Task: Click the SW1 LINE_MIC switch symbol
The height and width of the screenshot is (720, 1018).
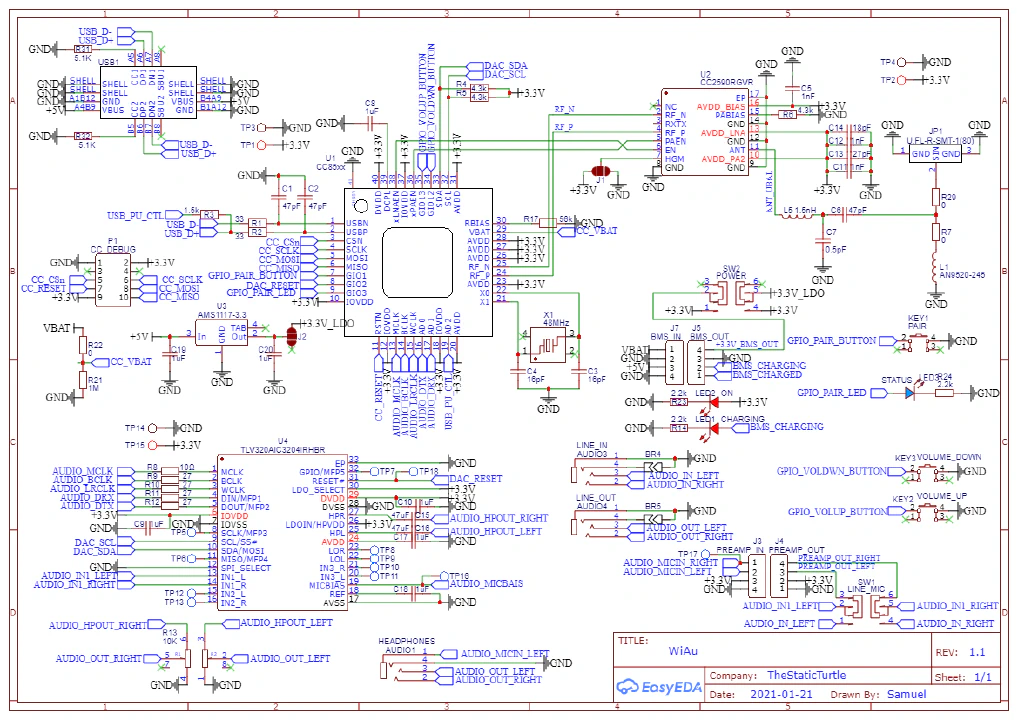Action: (866, 608)
